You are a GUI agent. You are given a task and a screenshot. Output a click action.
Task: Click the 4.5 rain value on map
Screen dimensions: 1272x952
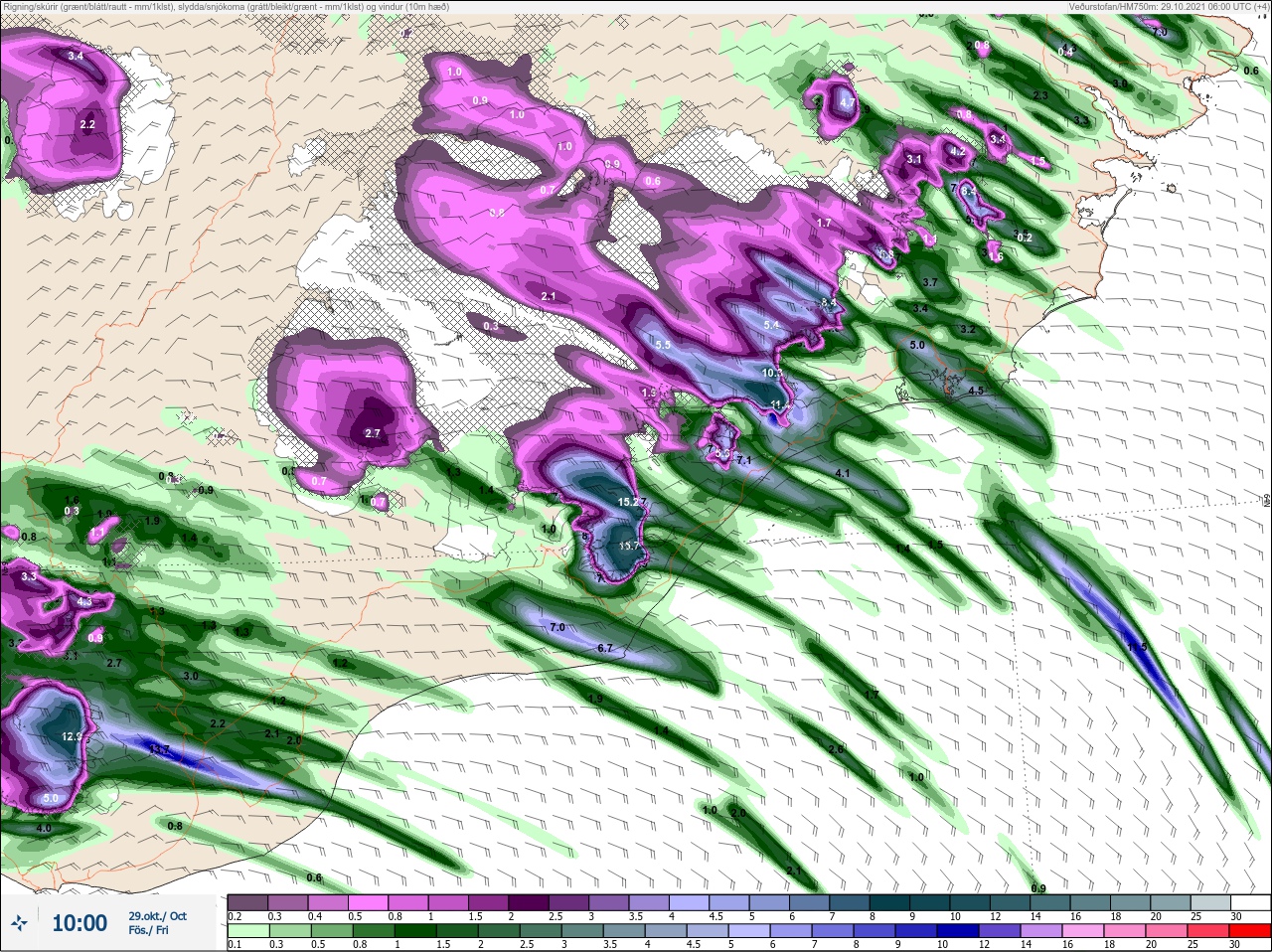pyautogui.click(x=976, y=391)
